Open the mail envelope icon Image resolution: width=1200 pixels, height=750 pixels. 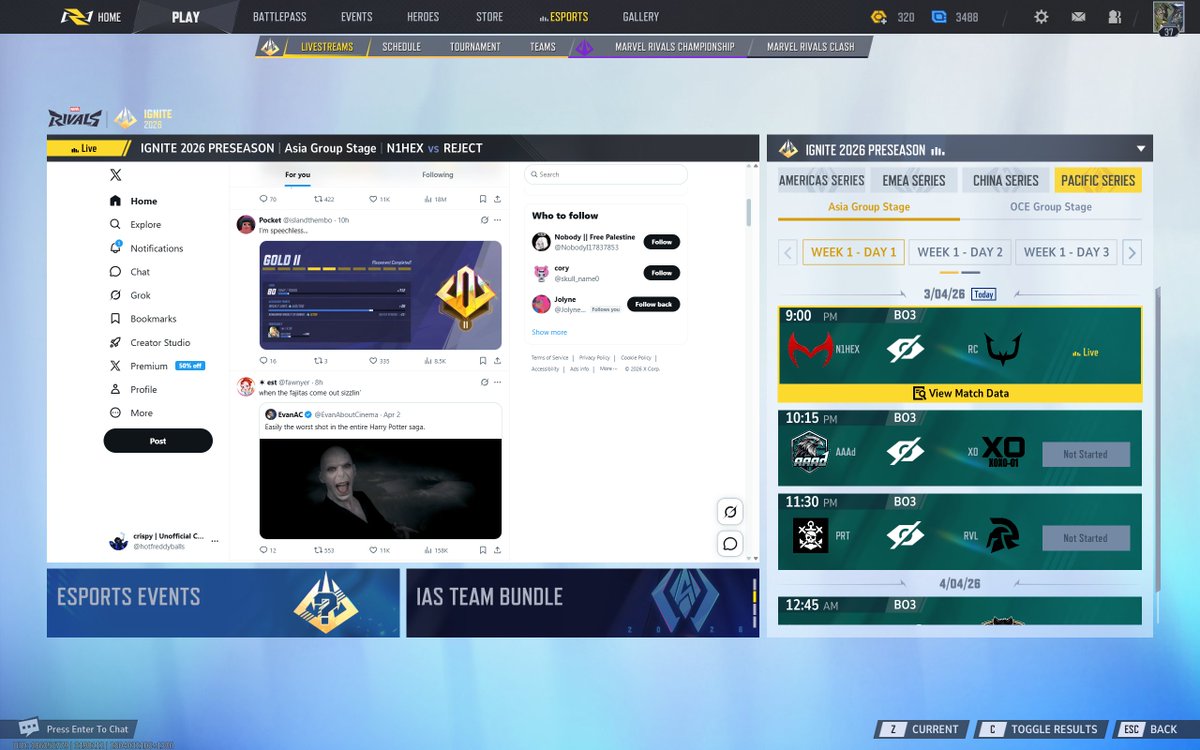[1078, 17]
